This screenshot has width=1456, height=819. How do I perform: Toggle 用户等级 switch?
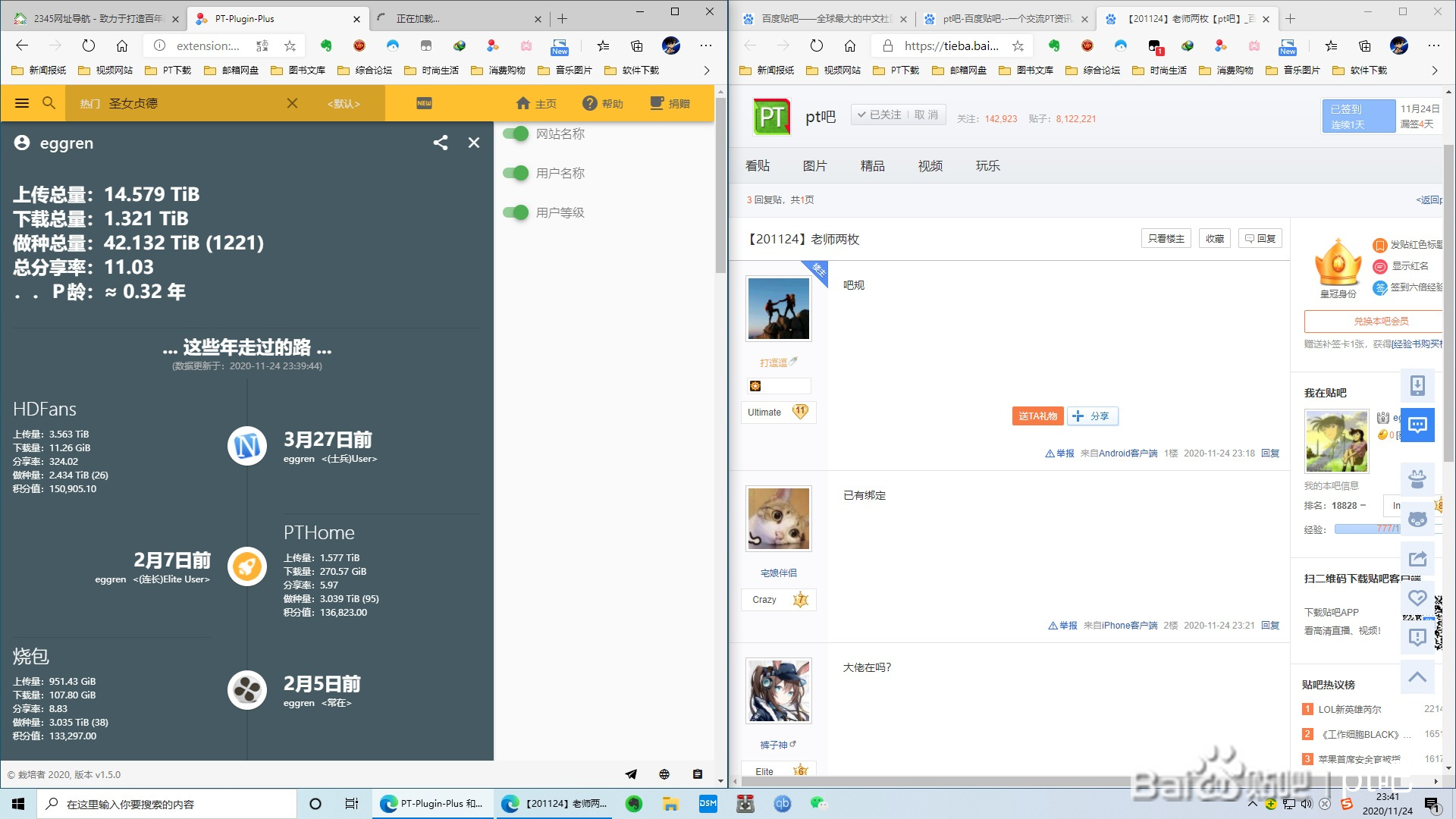click(516, 212)
